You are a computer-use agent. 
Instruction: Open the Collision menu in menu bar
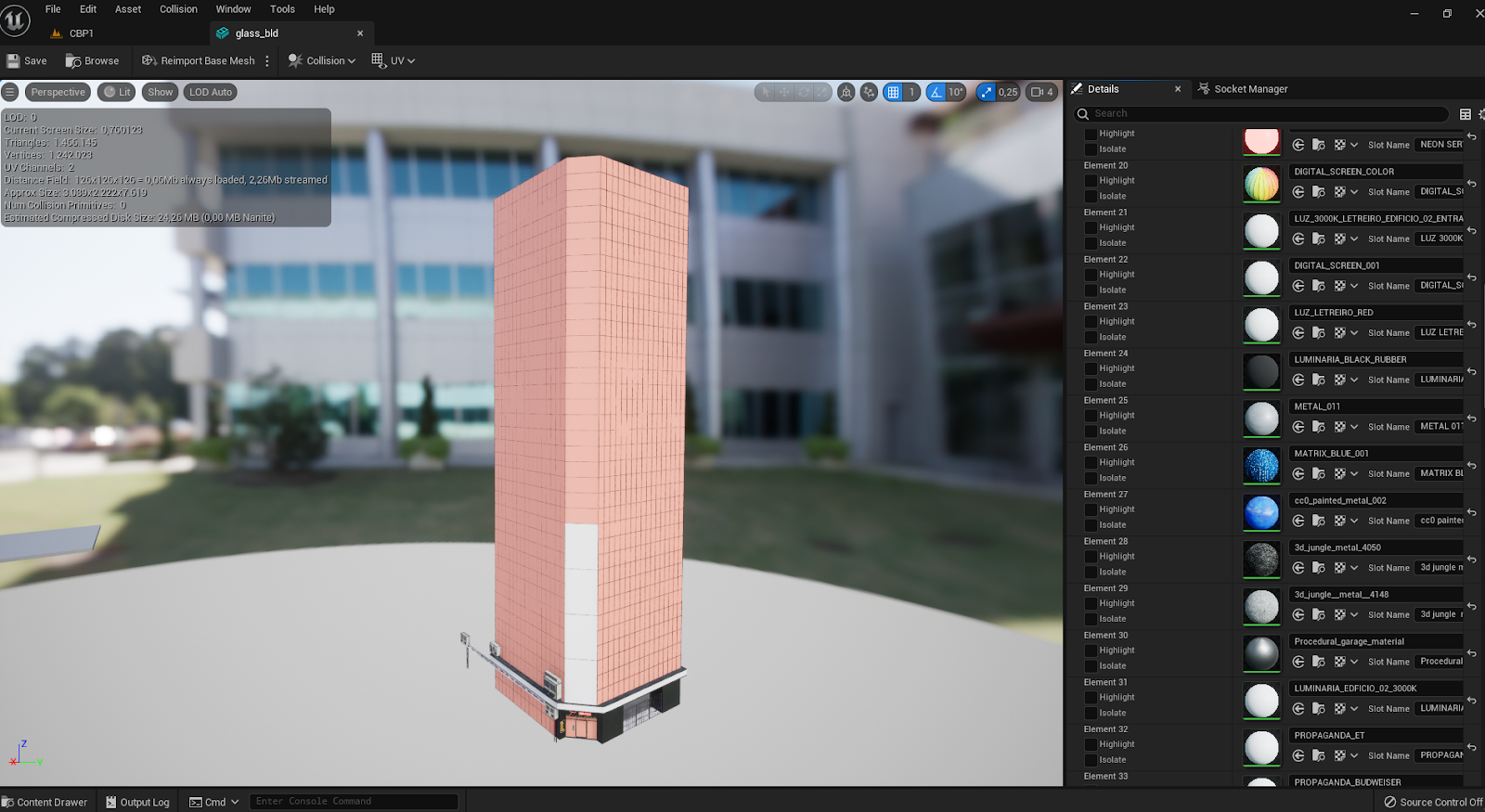coord(178,9)
